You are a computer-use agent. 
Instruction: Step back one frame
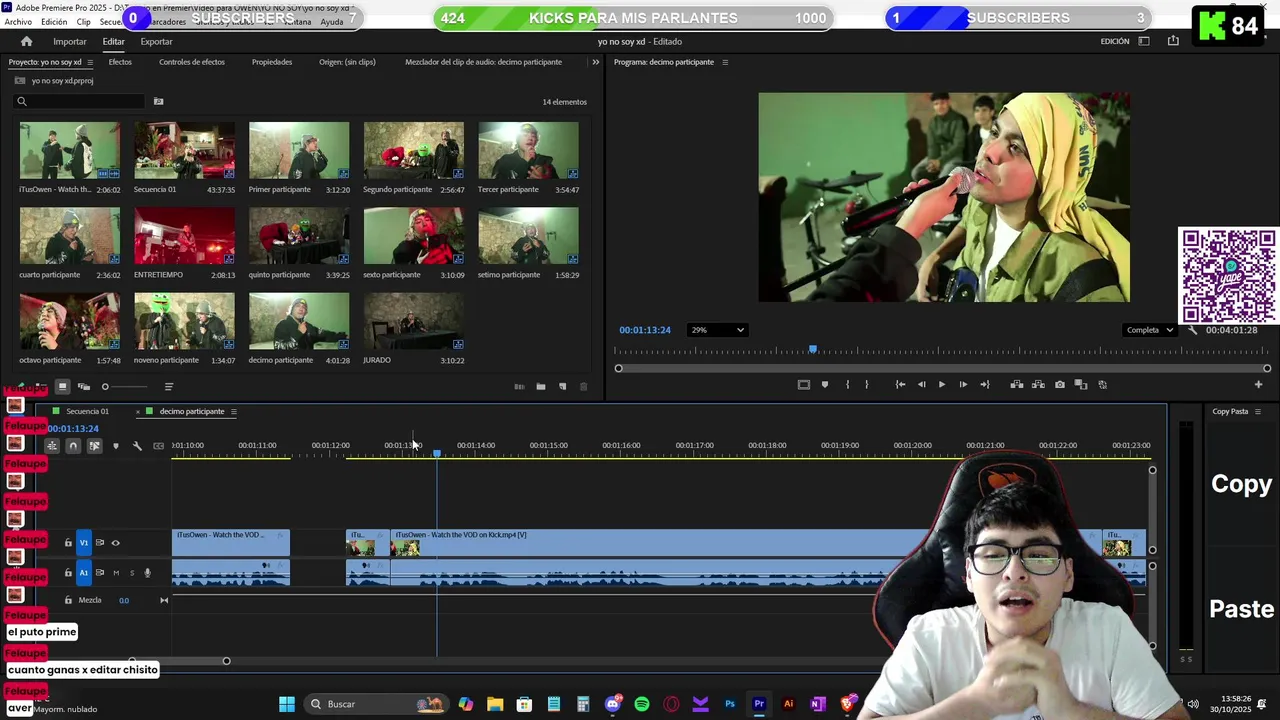(922, 384)
